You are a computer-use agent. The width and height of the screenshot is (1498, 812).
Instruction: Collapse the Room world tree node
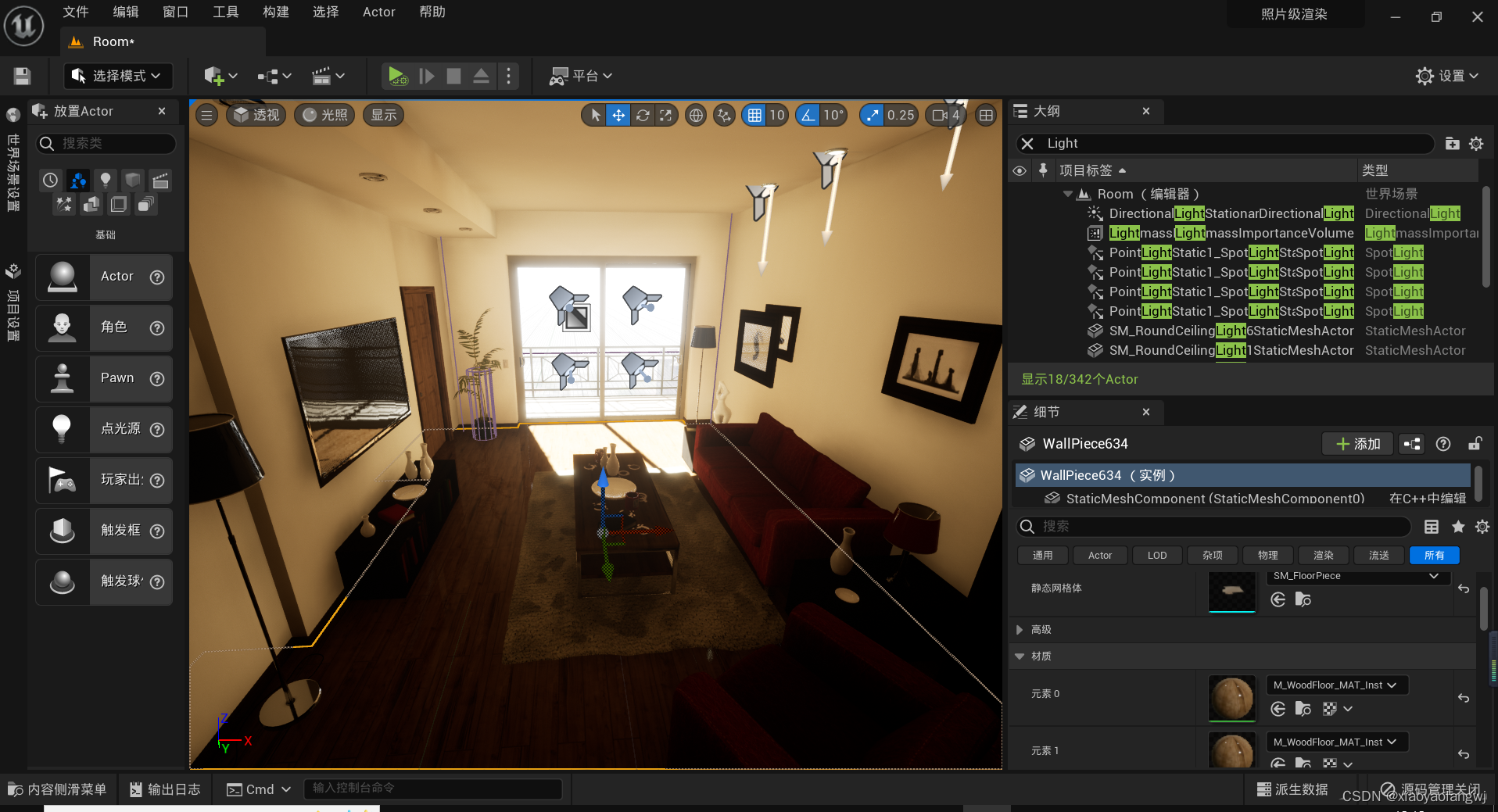[1068, 195]
